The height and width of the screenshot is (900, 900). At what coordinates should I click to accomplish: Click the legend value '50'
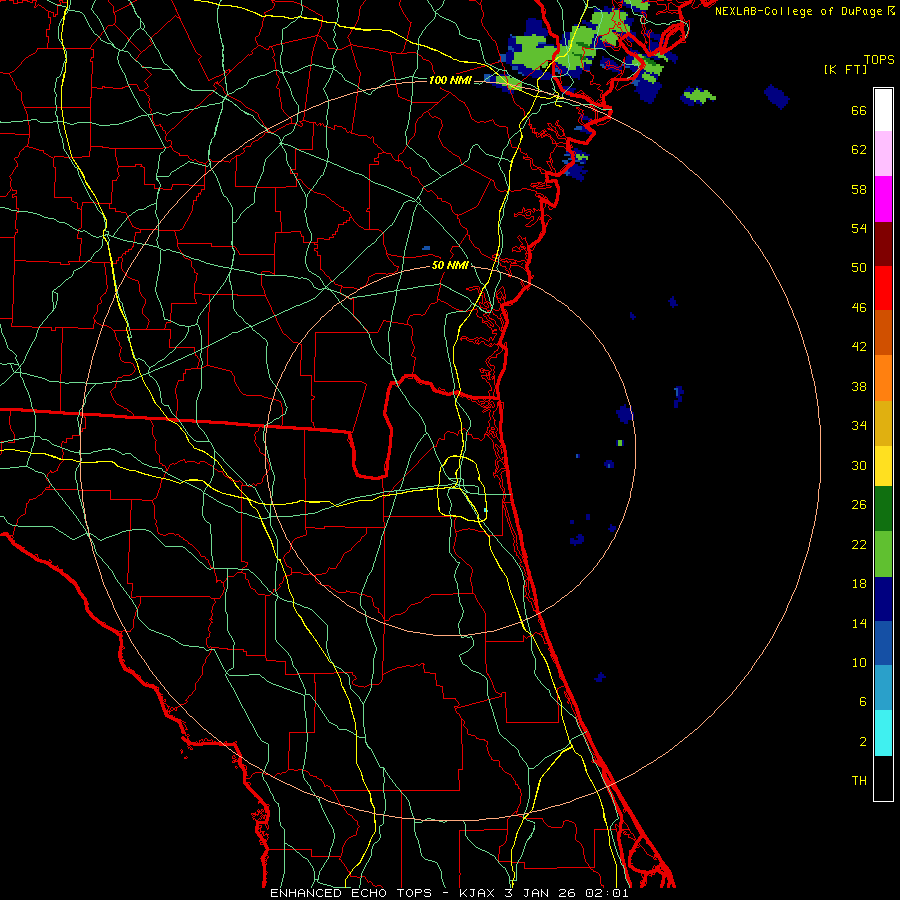click(x=859, y=268)
